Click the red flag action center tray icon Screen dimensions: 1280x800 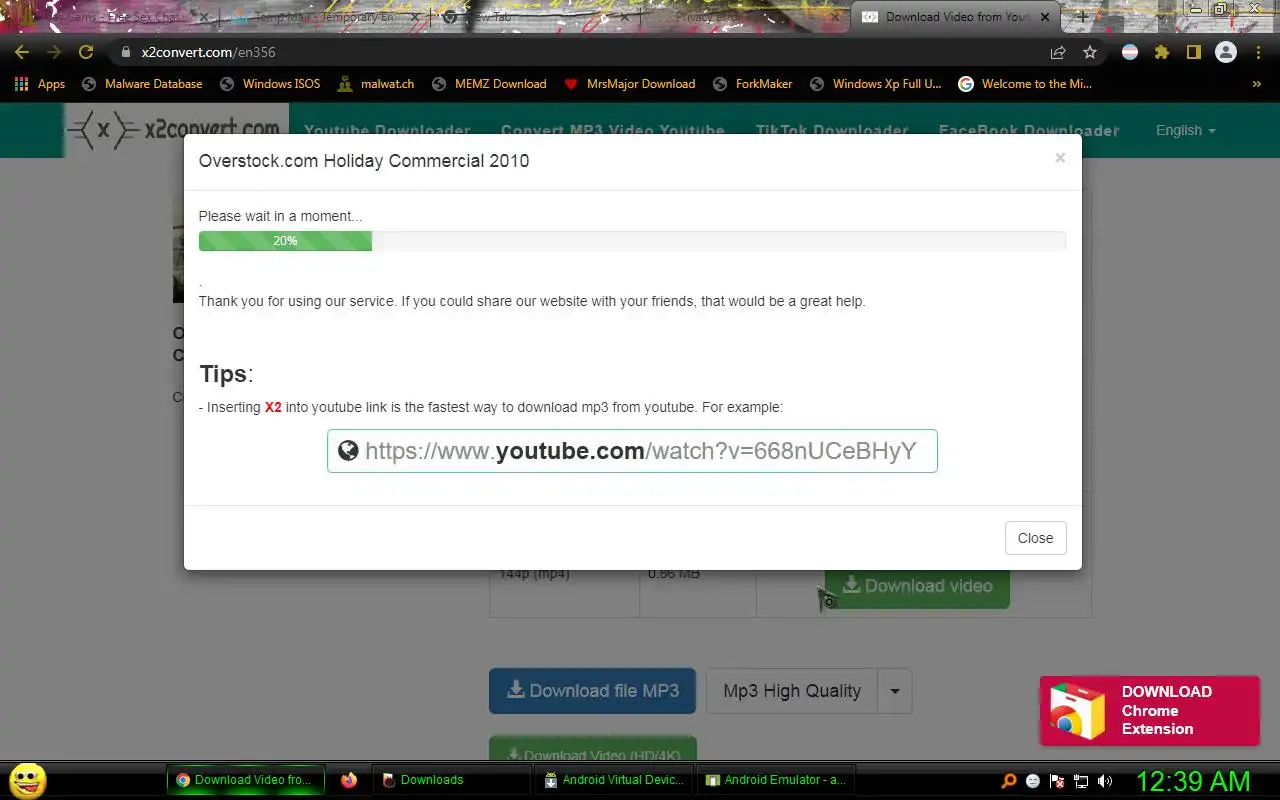click(1057, 781)
